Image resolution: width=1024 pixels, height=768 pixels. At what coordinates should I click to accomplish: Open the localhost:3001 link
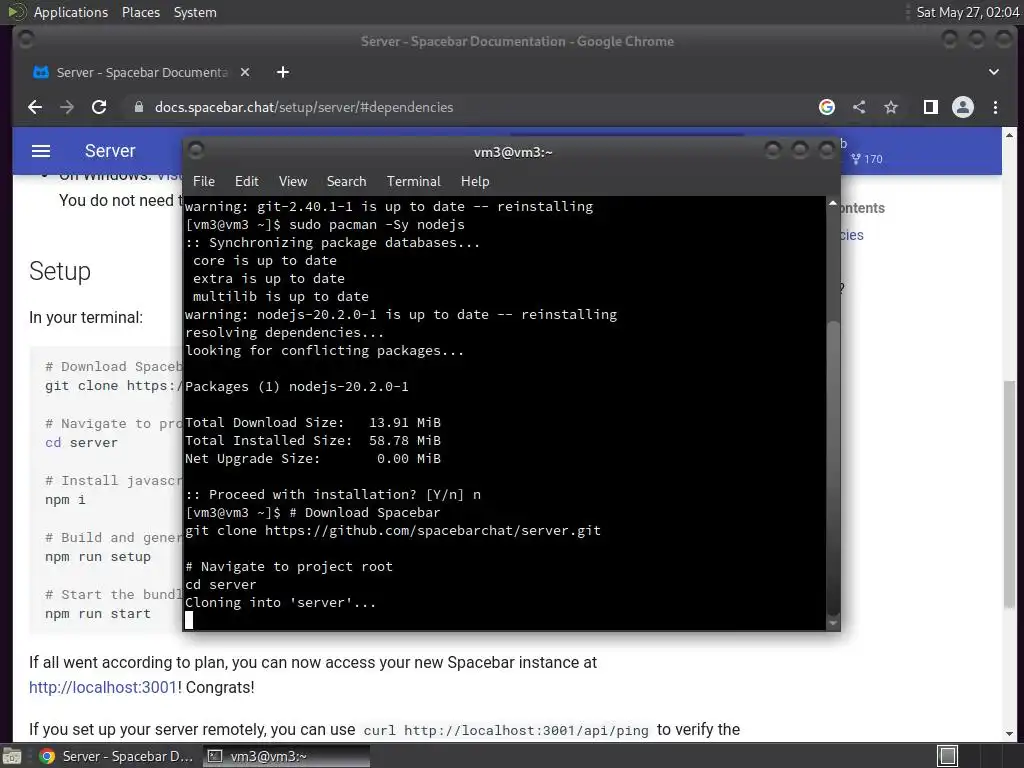103,687
